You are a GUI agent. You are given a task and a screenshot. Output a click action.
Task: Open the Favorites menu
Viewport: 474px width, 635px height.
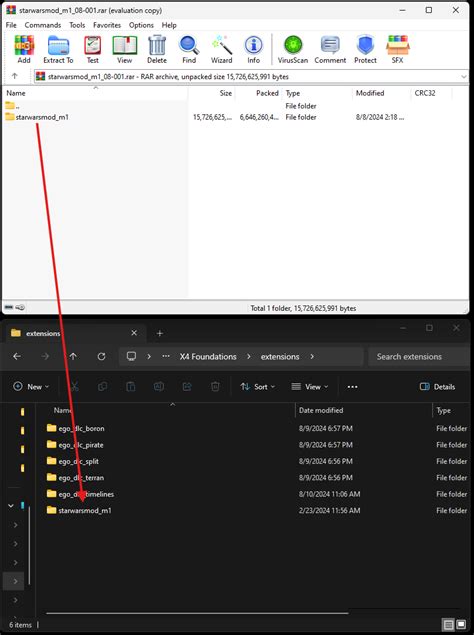click(107, 25)
